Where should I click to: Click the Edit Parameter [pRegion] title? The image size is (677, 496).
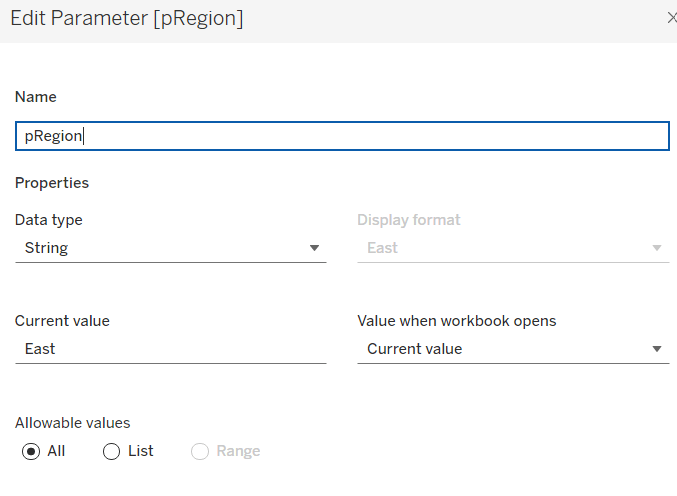point(129,18)
